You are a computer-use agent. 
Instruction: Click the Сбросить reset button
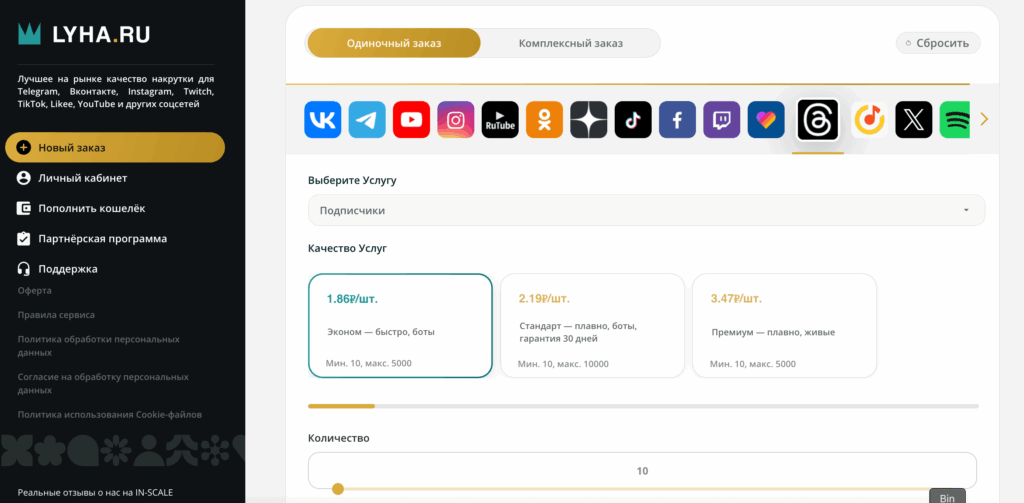click(938, 43)
